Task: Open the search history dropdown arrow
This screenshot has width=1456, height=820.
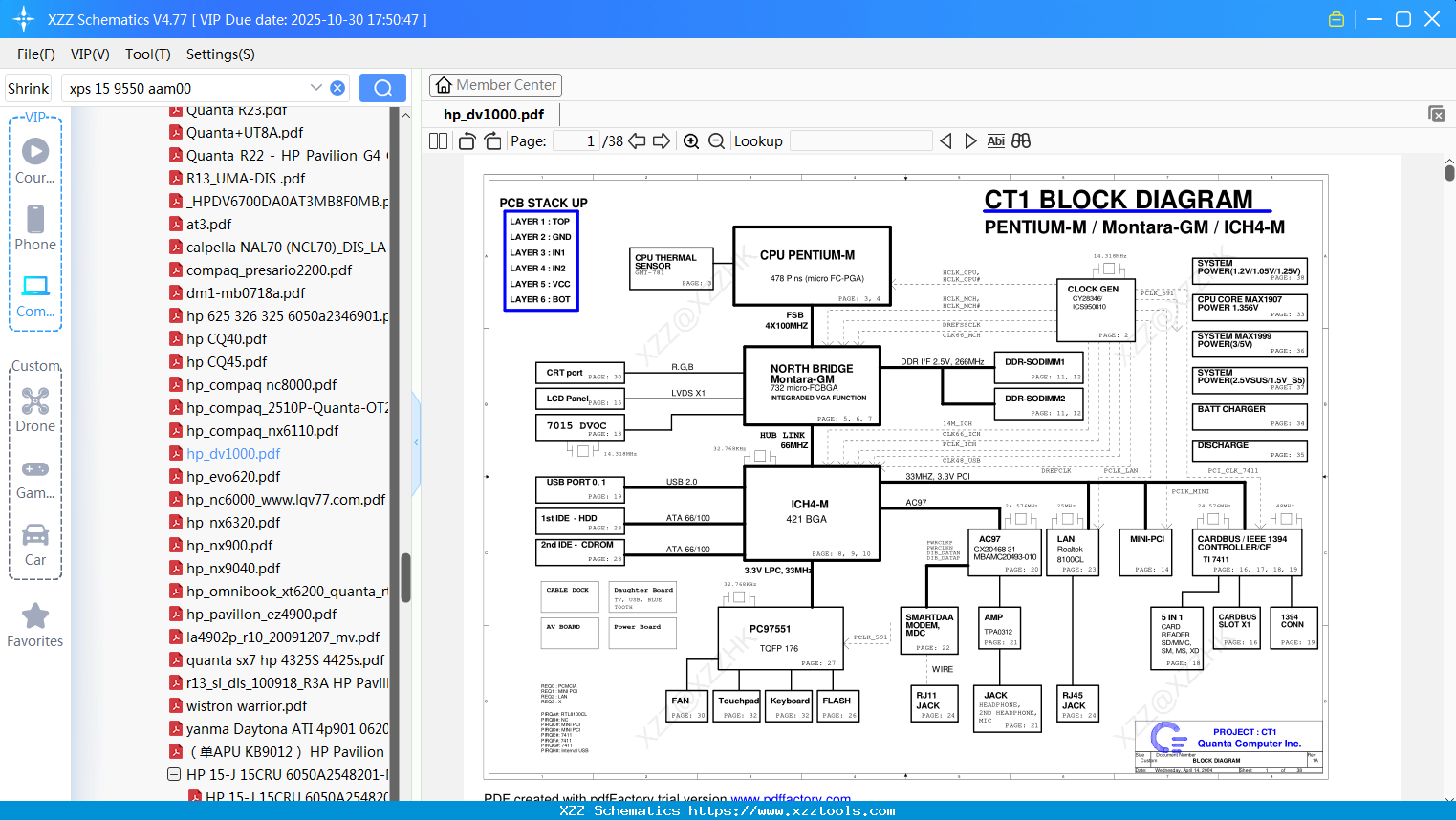Action: (316, 88)
